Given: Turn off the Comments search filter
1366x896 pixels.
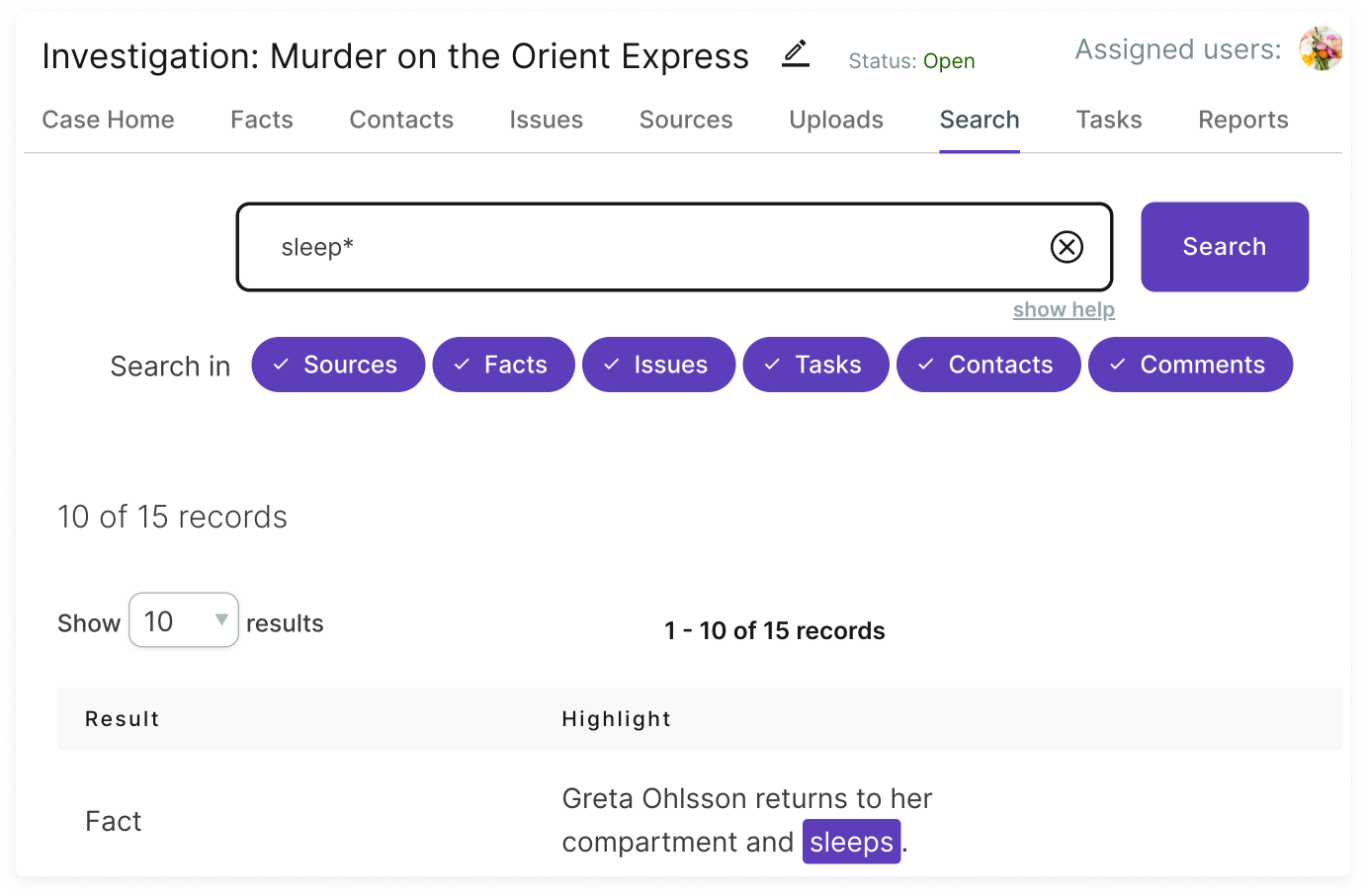Looking at the screenshot, I should [x=1190, y=365].
